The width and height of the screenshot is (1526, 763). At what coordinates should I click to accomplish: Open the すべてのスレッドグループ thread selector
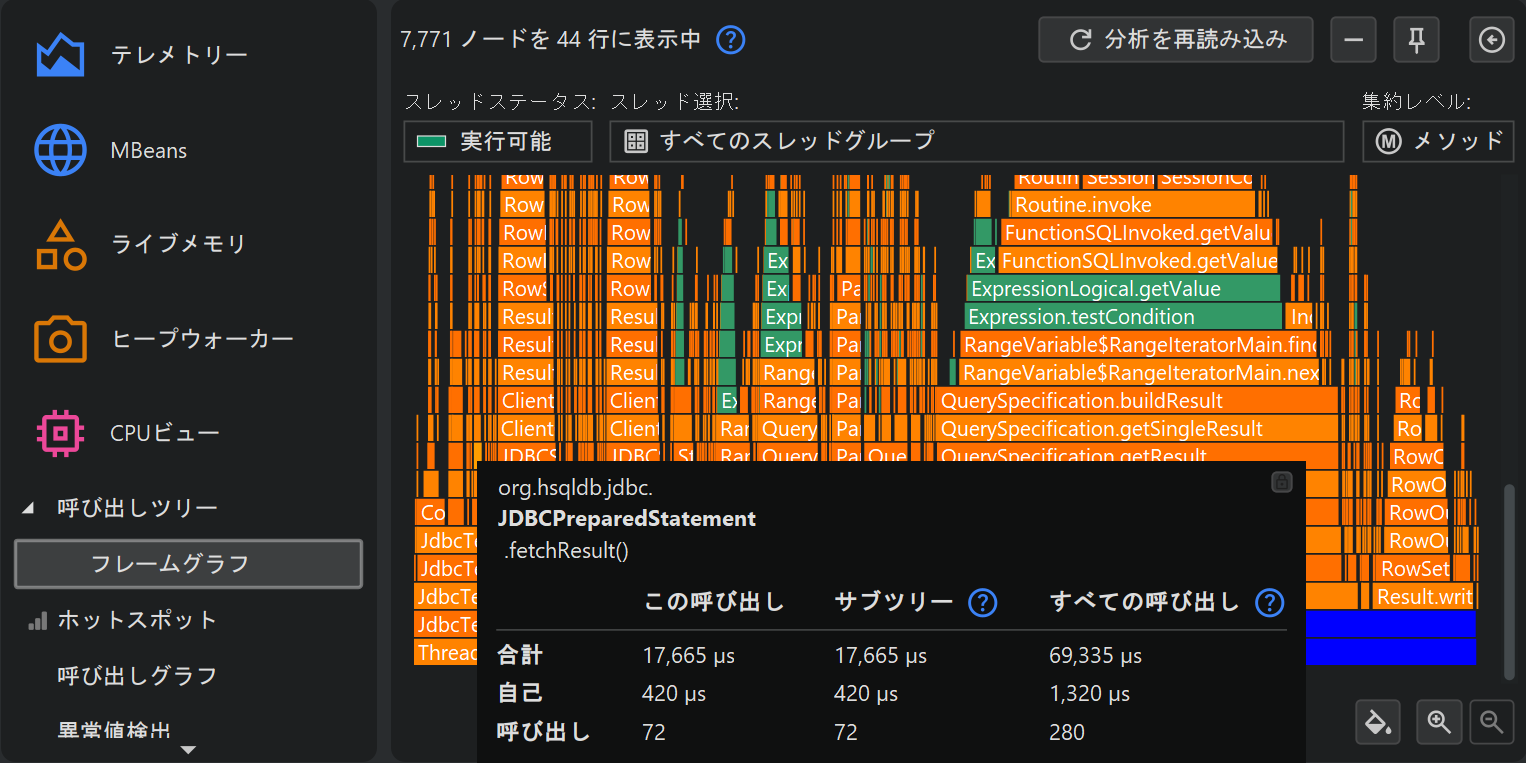click(975, 141)
